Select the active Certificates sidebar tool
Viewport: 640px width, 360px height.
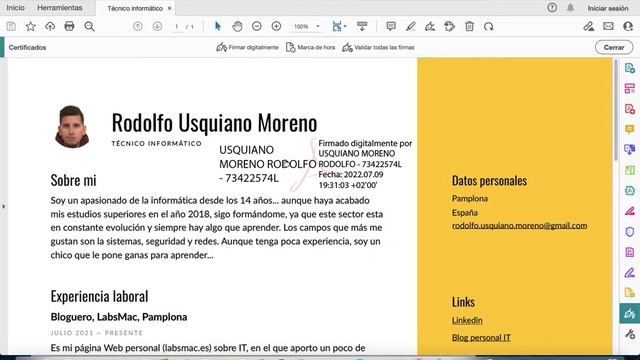click(629, 313)
